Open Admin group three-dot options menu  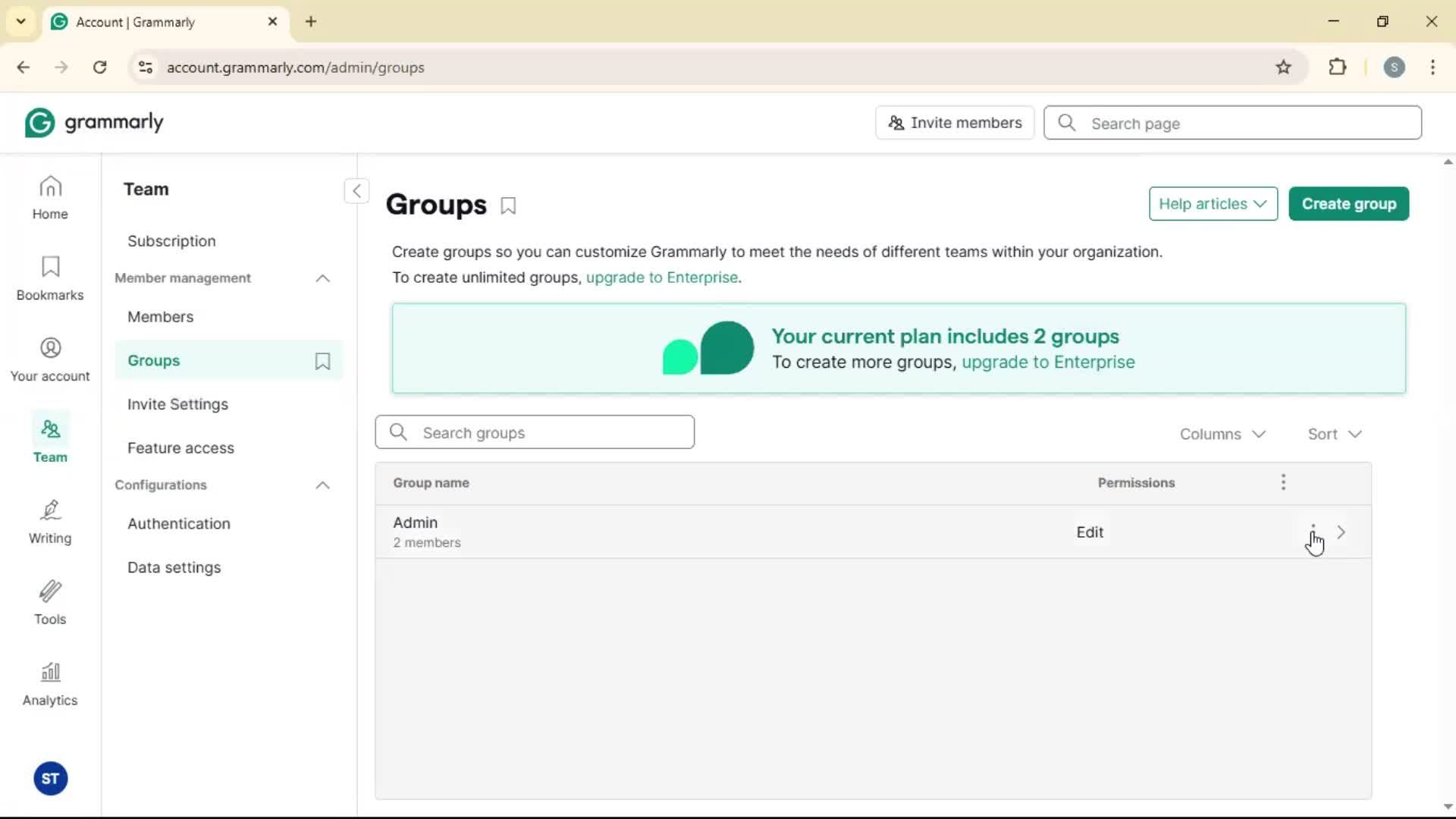click(1313, 532)
